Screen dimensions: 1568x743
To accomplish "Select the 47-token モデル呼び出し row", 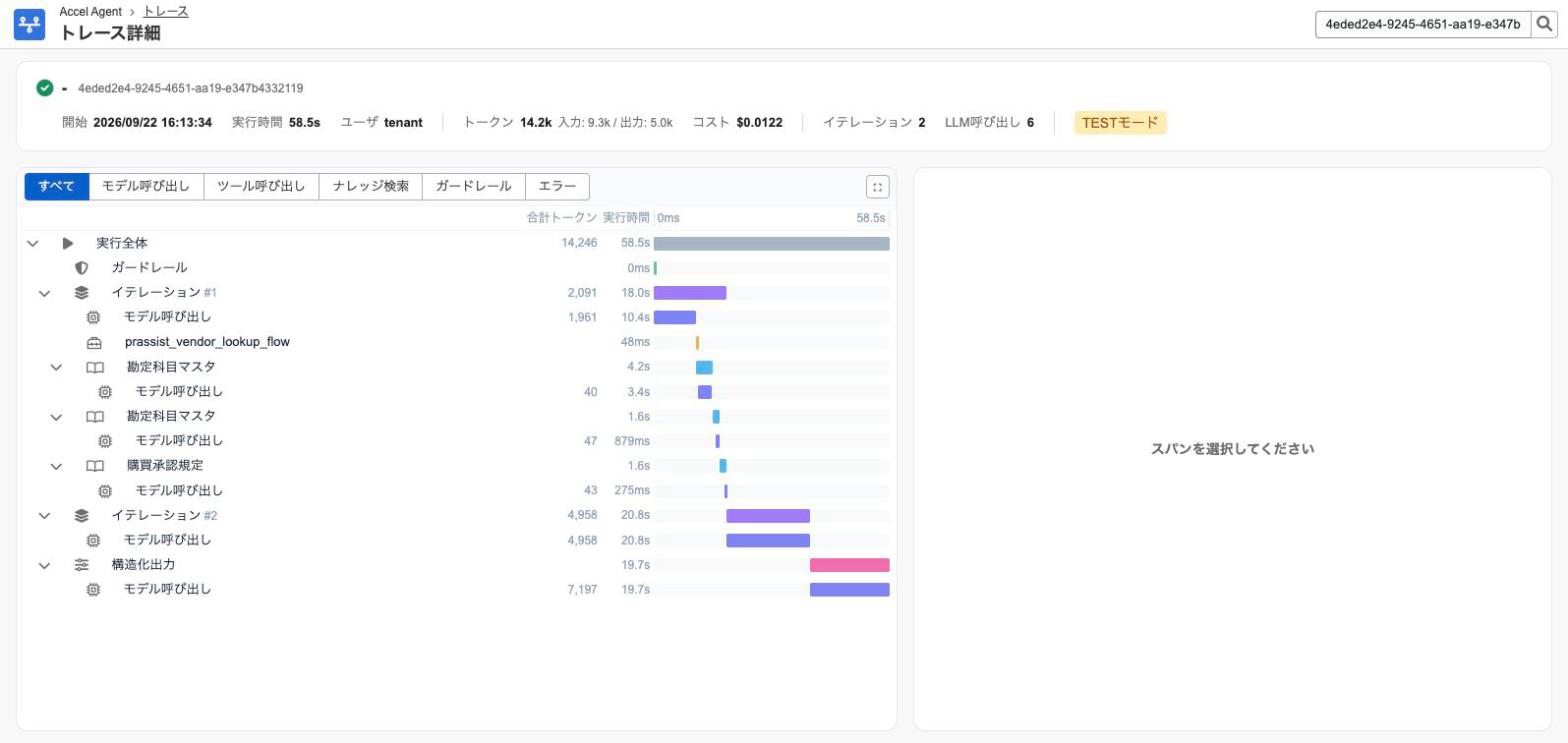I will coord(457,441).
